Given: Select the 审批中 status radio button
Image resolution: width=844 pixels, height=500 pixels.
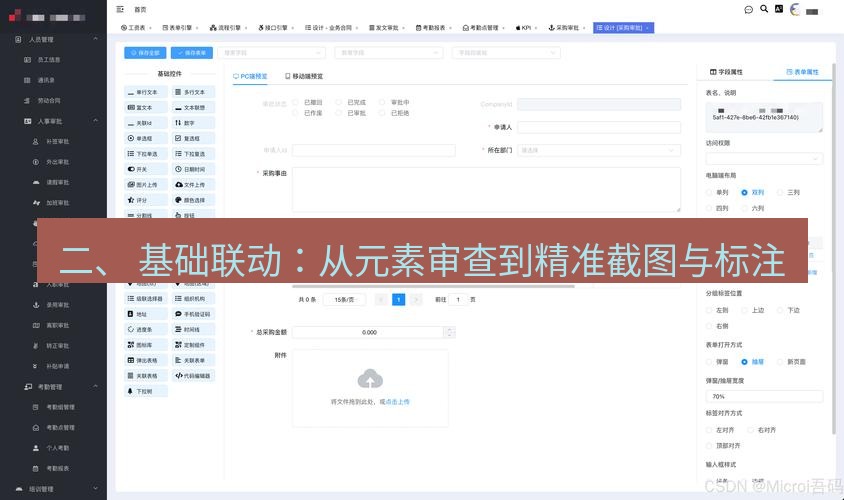Looking at the screenshot, I should coord(382,102).
